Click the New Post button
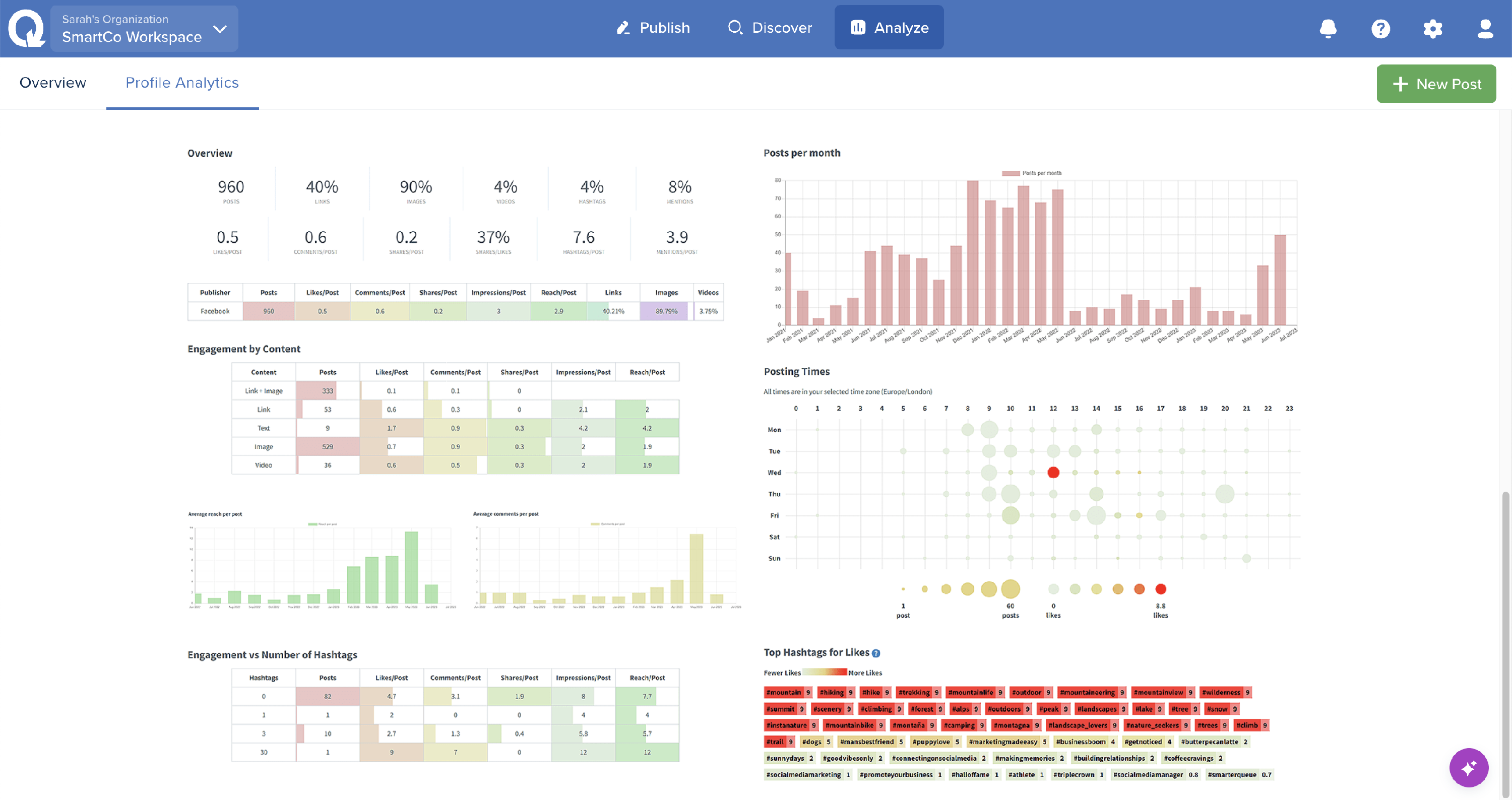This screenshot has width=1512, height=800. [1436, 84]
